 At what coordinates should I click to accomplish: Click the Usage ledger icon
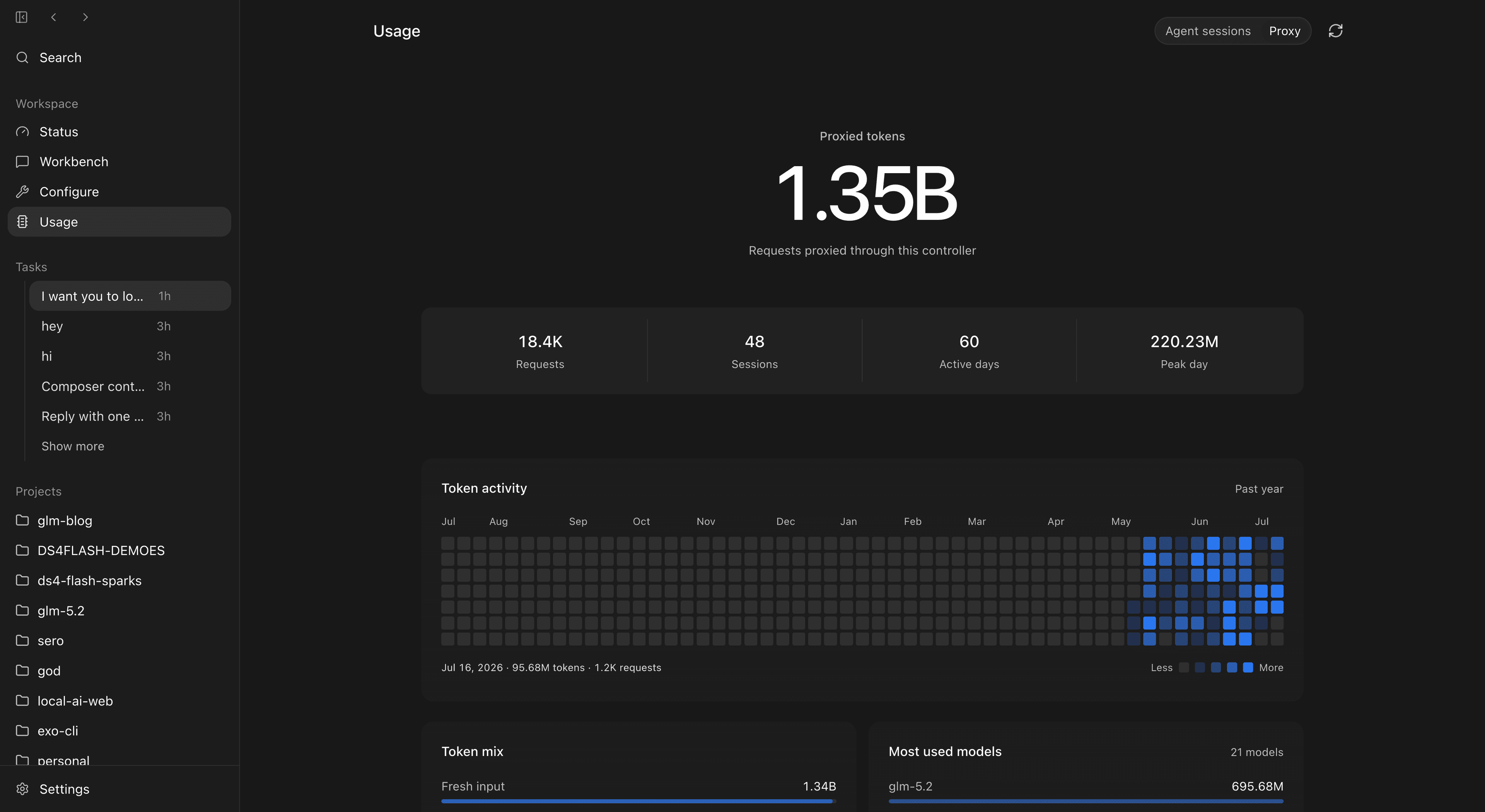22,222
